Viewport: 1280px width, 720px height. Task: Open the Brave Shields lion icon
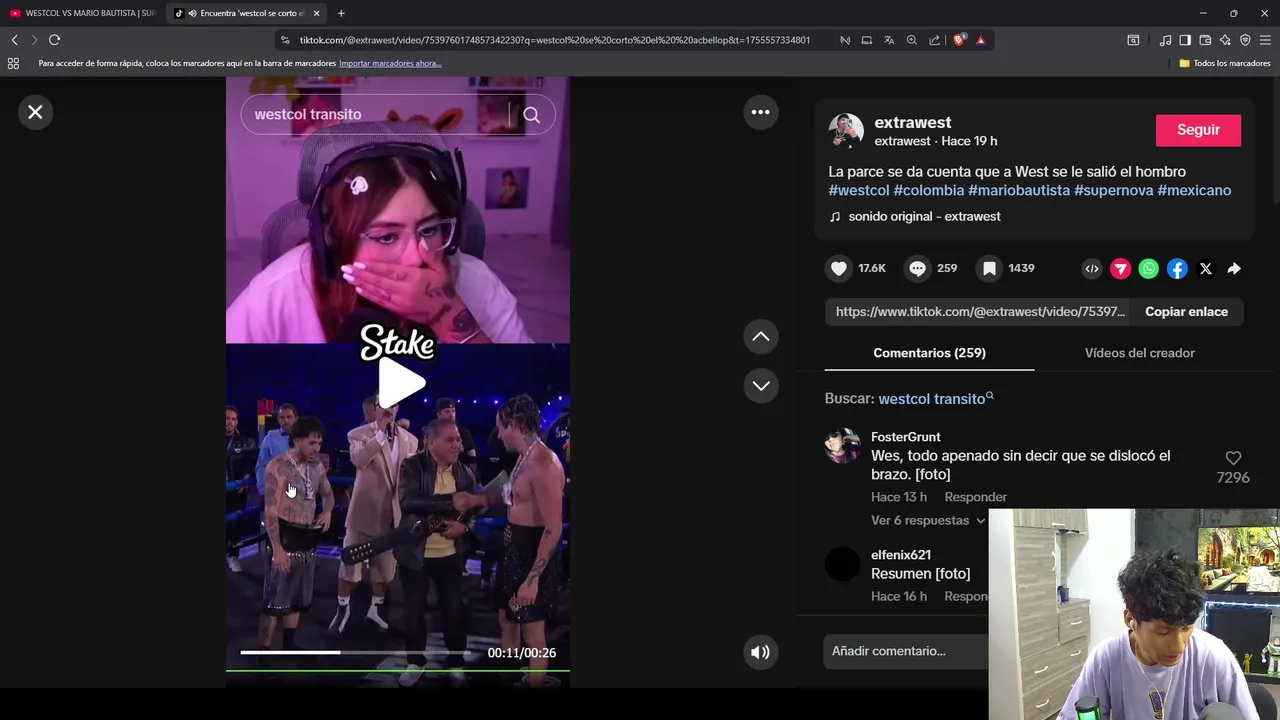(960, 40)
